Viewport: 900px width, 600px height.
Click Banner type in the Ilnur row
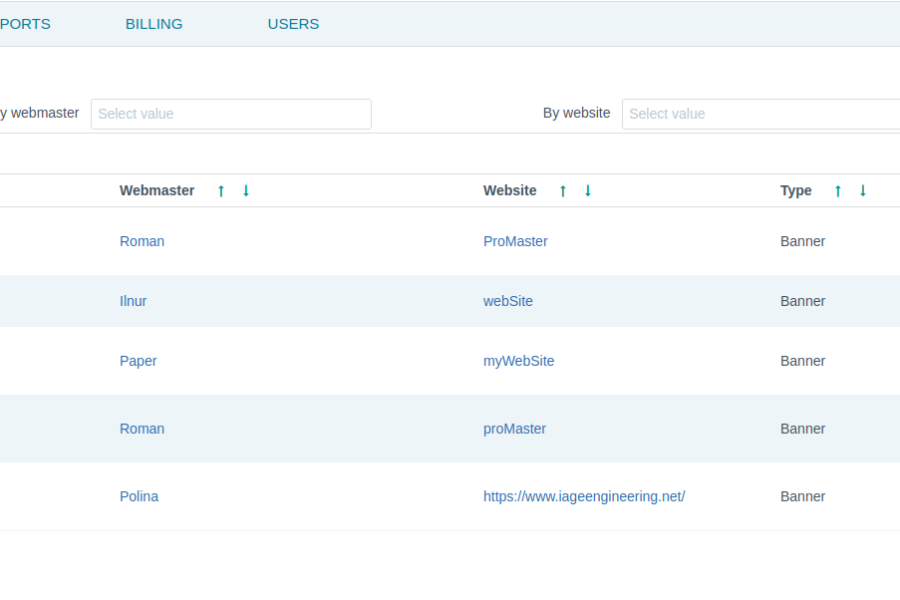(802, 301)
